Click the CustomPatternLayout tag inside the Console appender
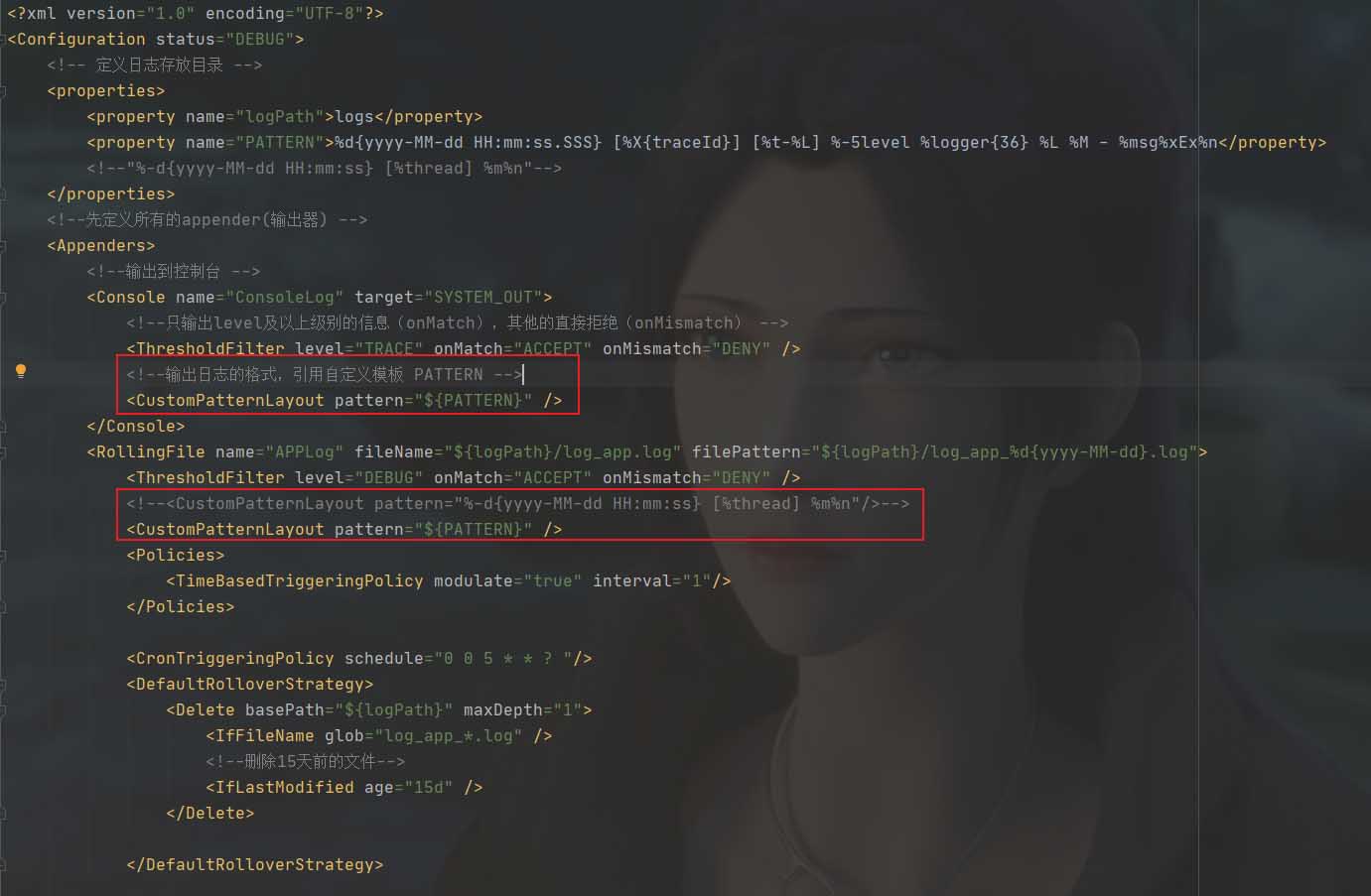 (344, 400)
